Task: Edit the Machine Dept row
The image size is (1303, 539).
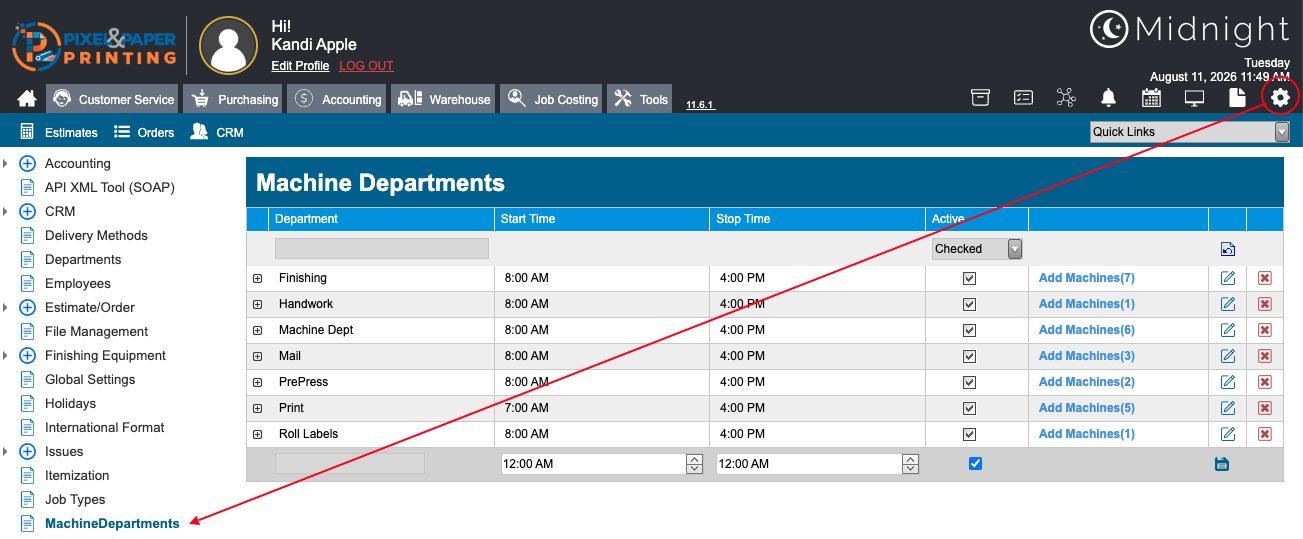Action: point(1228,330)
